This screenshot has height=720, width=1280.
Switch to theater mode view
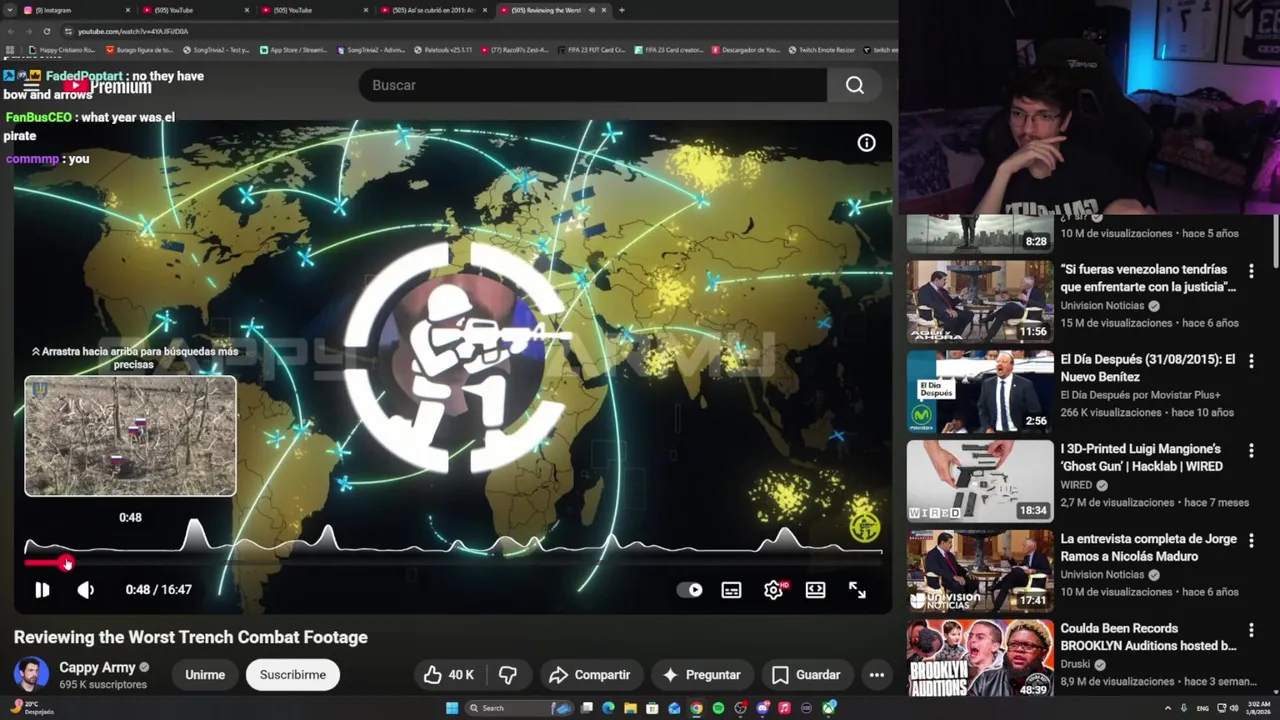[816, 590]
